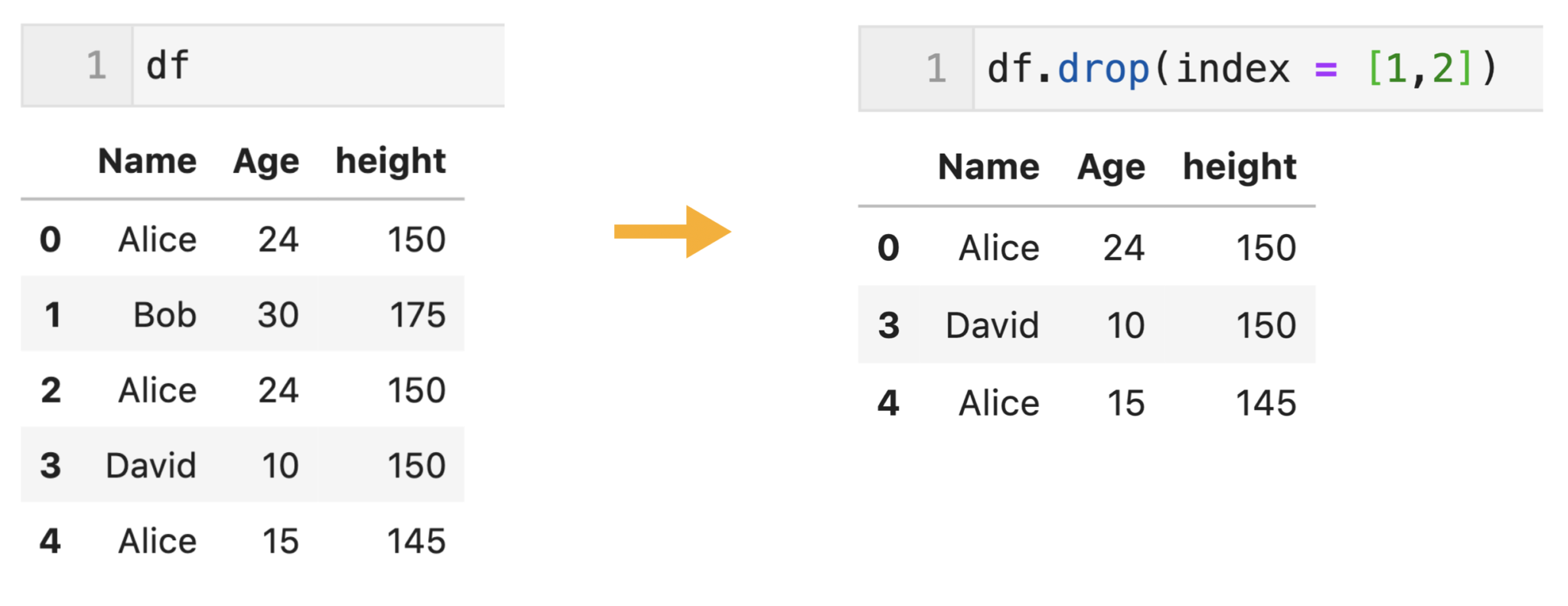Click the value 175 in left table
This screenshot has width=1568, height=606.
[x=417, y=314]
